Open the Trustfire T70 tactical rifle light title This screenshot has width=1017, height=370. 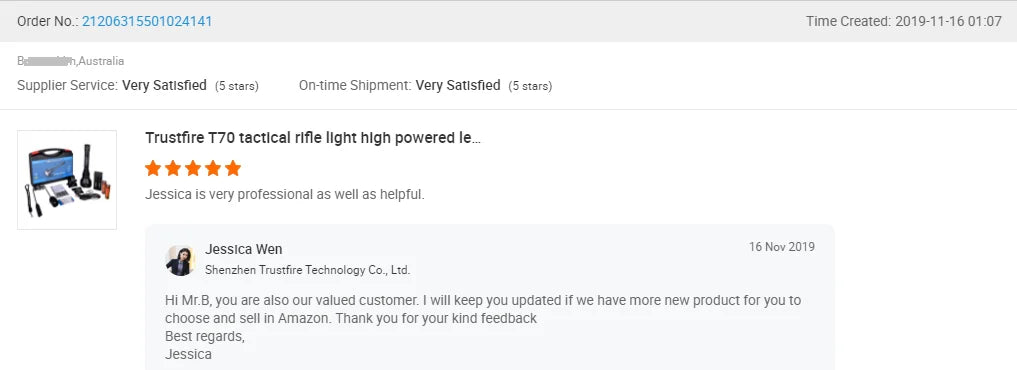pyautogui.click(x=313, y=138)
